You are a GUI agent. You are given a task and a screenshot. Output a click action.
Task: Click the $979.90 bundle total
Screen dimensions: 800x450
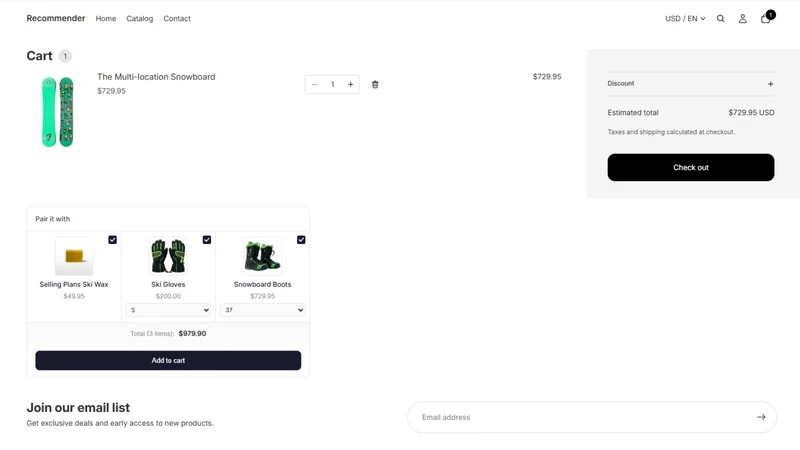192,334
